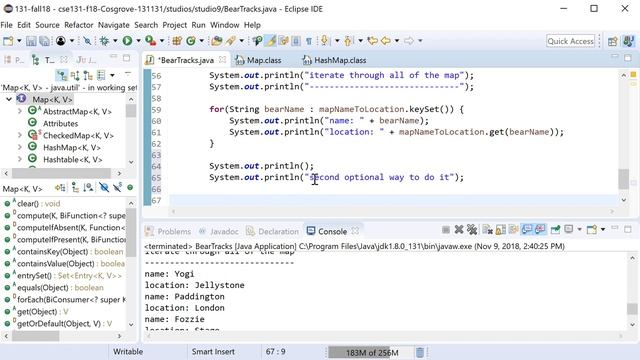The image size is (640, 360).
Task: Click the New Java Class icon
Action: click(191, 41)
